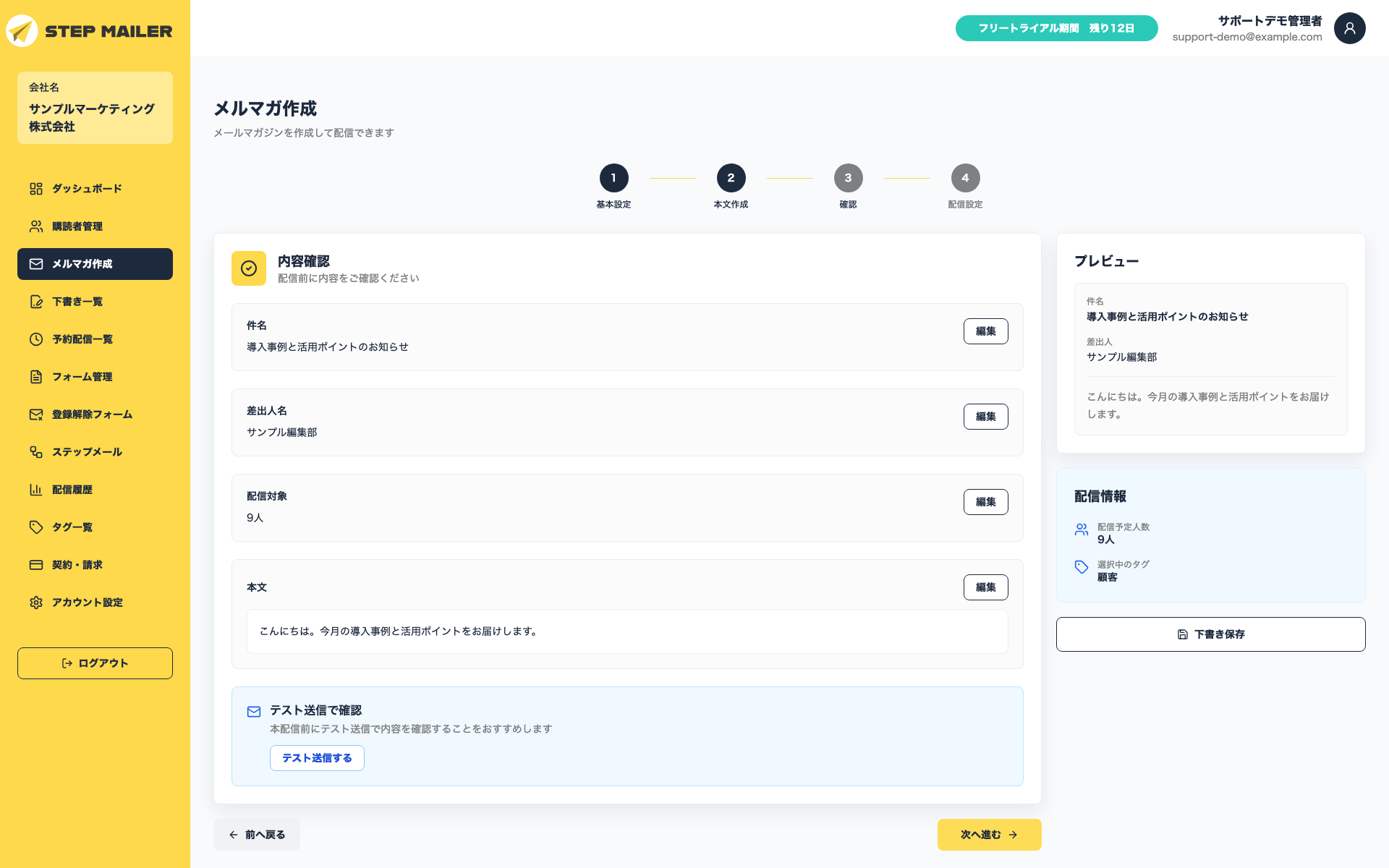The image size is (1389, 868).
Task: Click the 配信予定人数 people icon
Action: (x=1082, y=529)
